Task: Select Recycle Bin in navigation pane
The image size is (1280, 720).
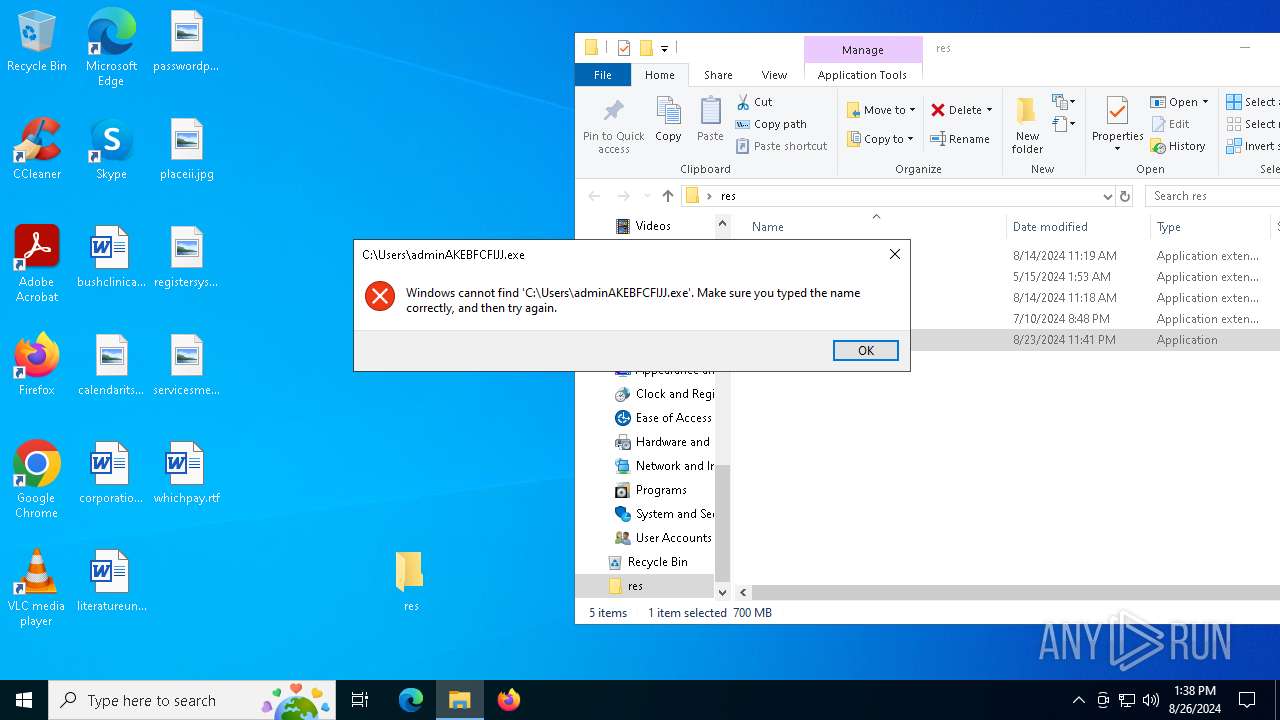Action: pyautogui.click(x=648, y=562)
